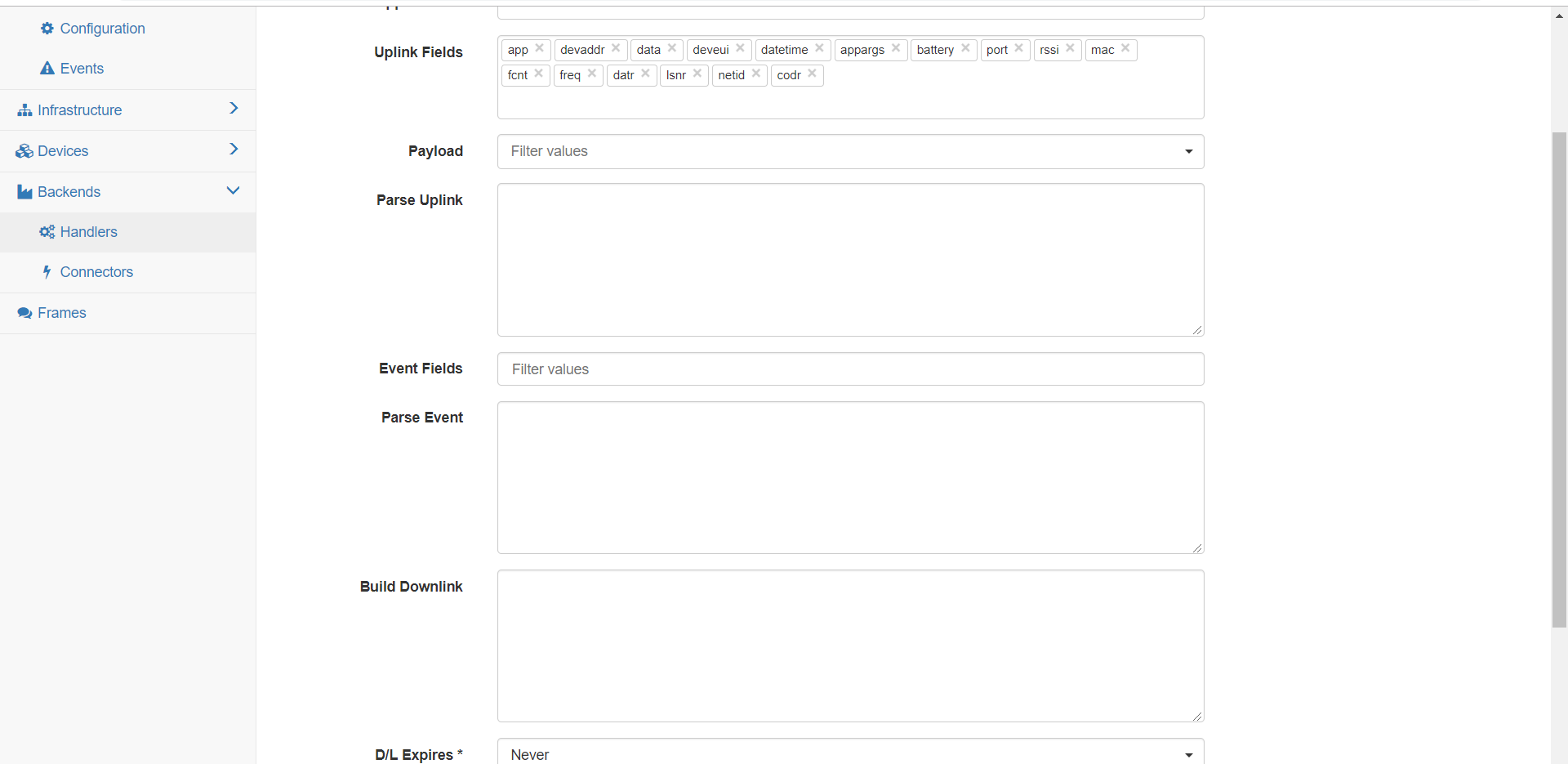The height and width of the screenshot is (764, 1568).
Task: Remove the app uplink field tag
Action: tap(540, 48)
